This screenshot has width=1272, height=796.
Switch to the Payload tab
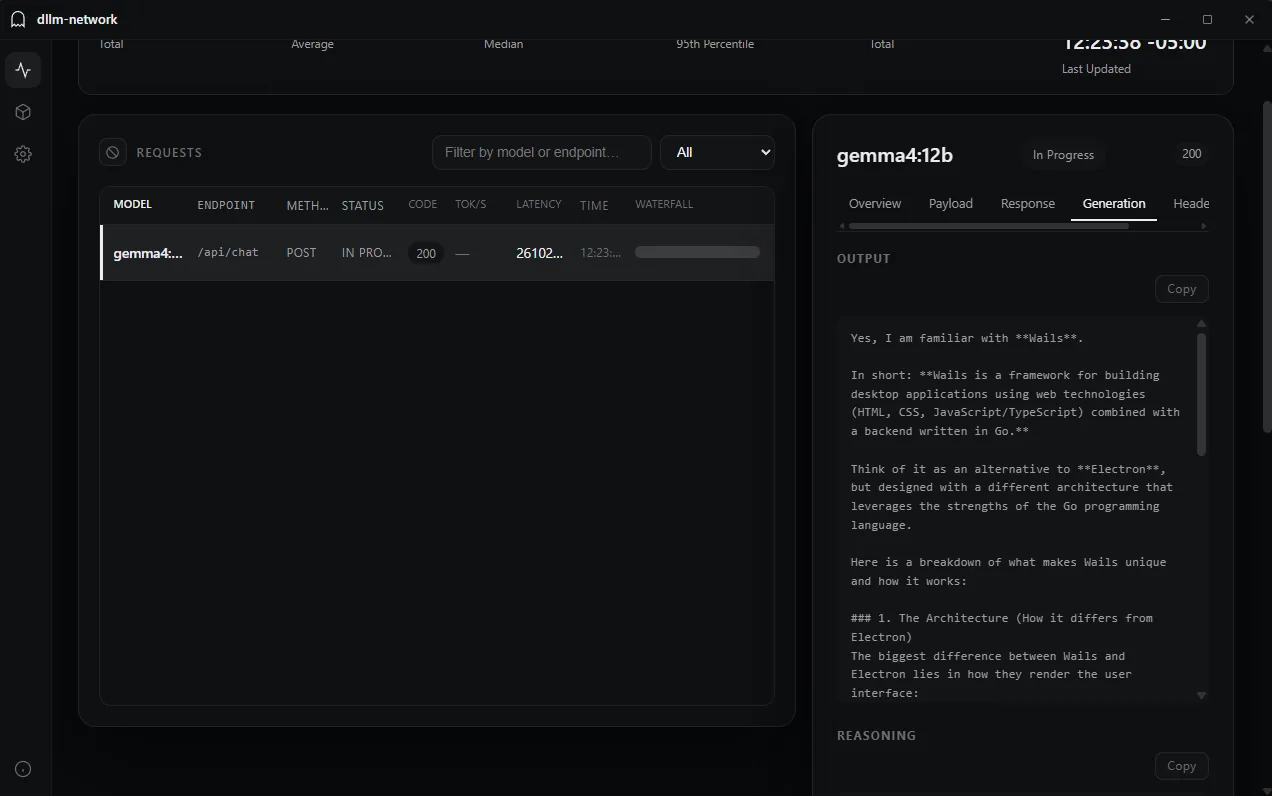[x=950, y=203]
